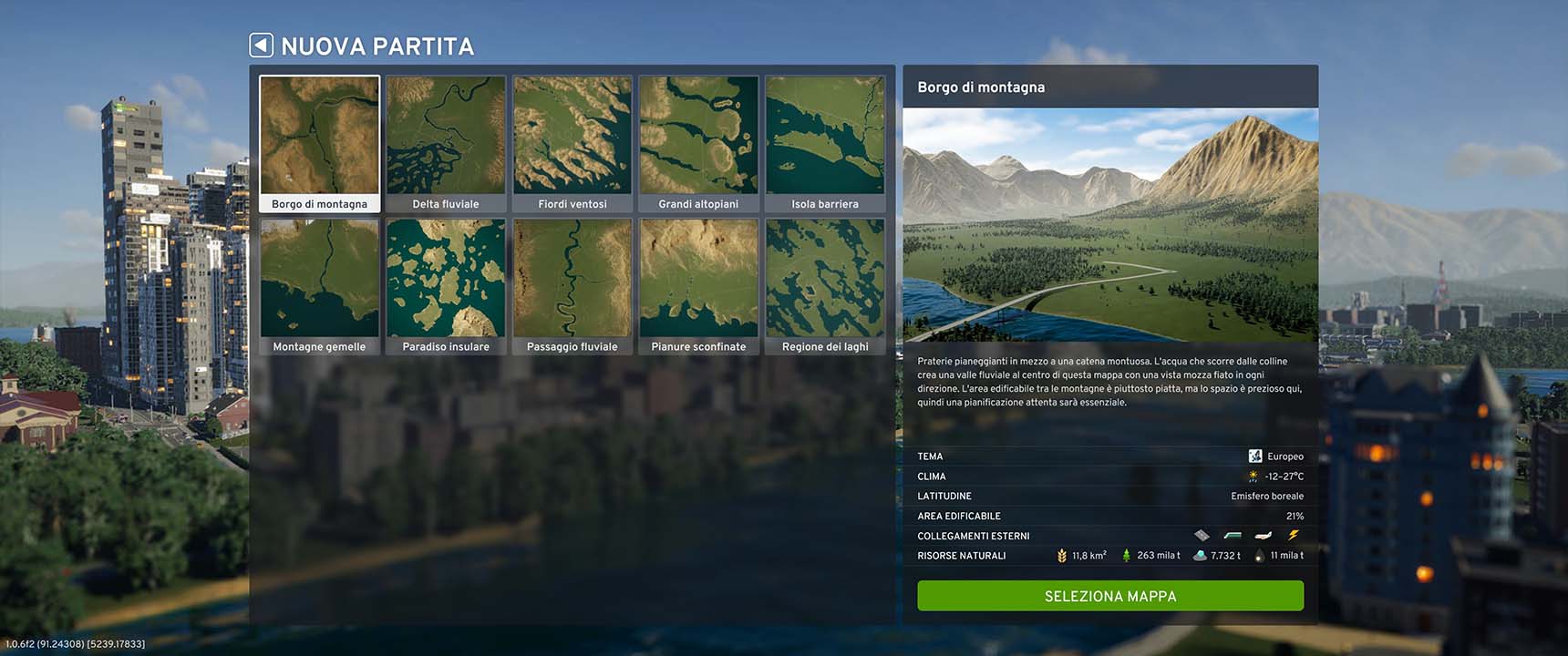
Task: Select the Delta fluviale map
Action: (x=446, y=143)
